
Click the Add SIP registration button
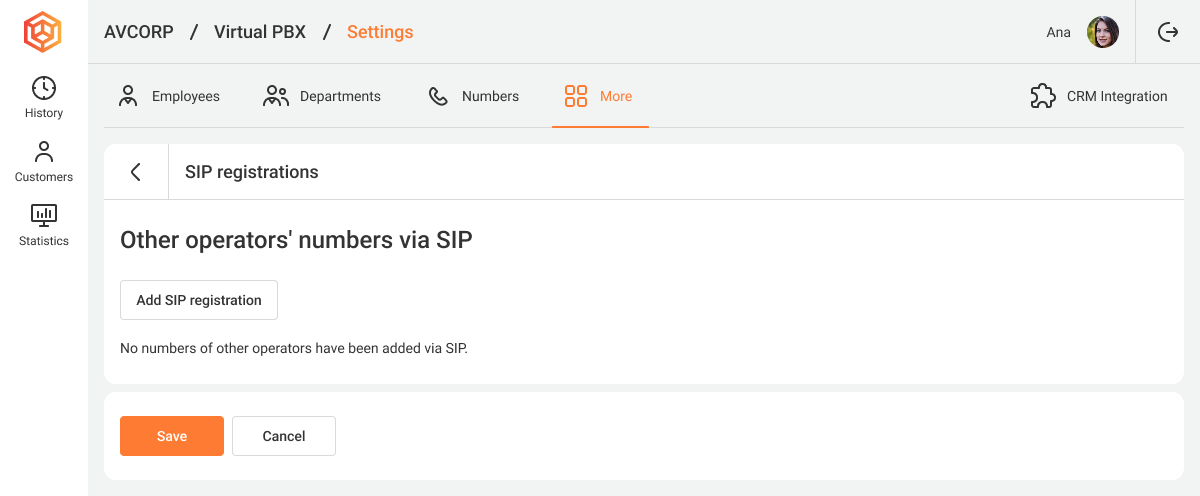(199, 300)
